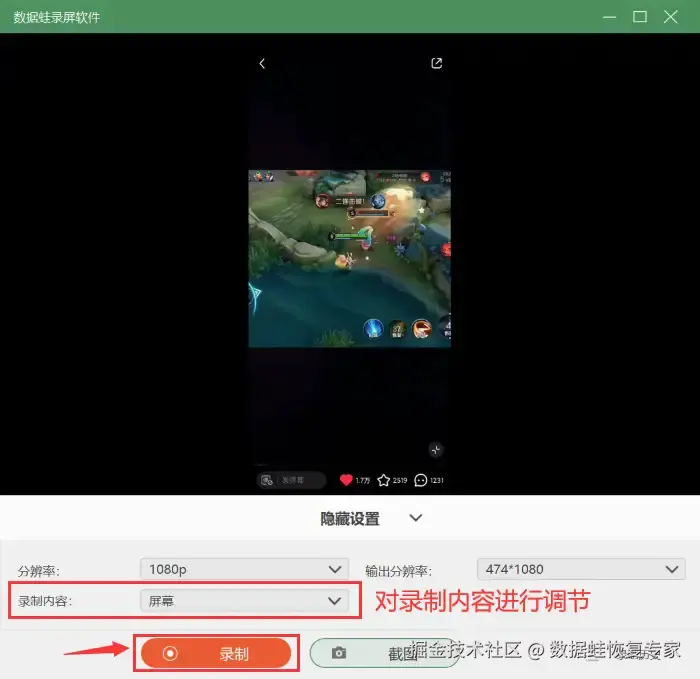Viewport: 700px width, 679px height.
Task: Open the 输出分辨率 474*1080 dropdown
Action: point(581,569)
